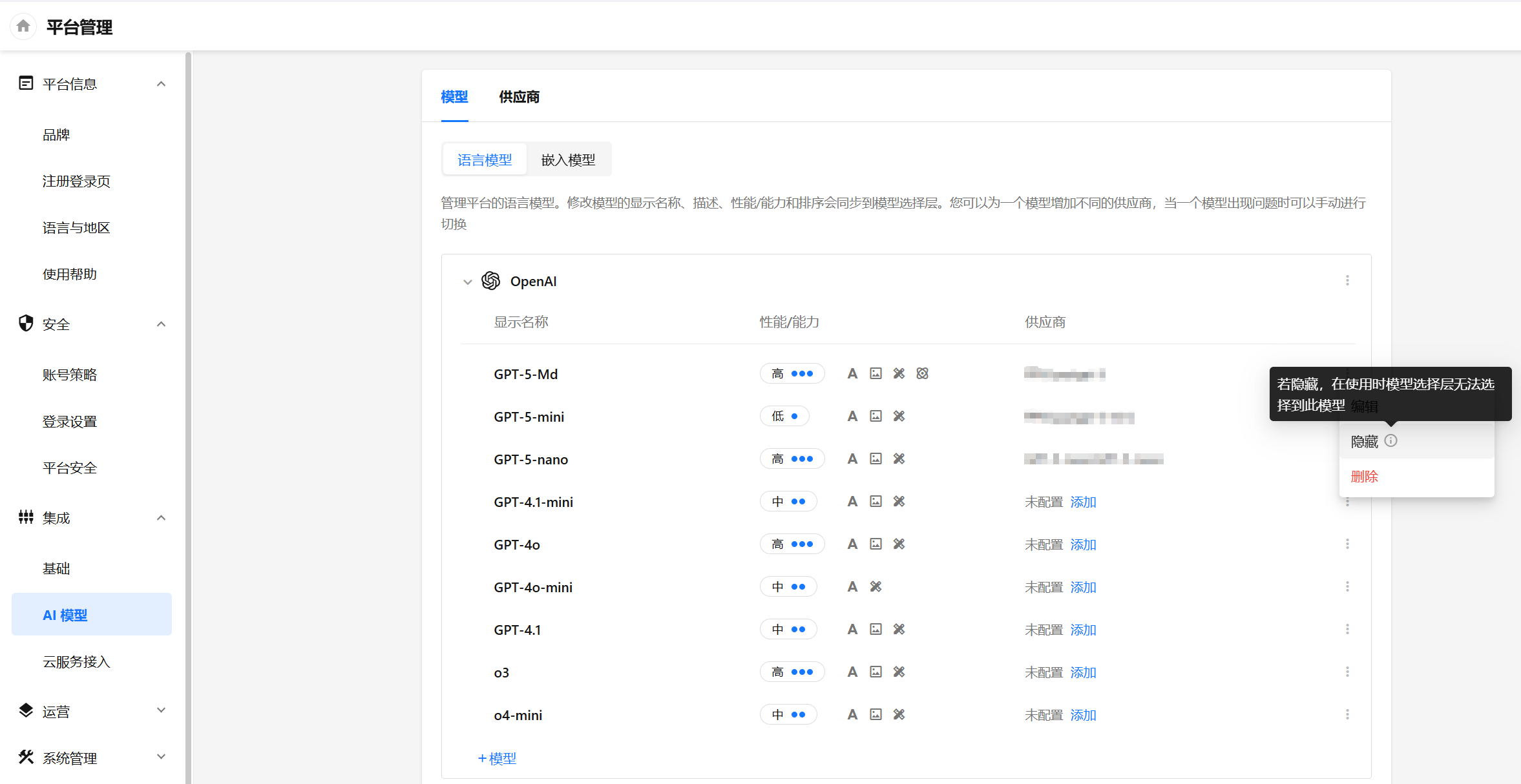Click 添加 link for o3
Screen dimensions: 1521x784
click(x=1083, y=672)
